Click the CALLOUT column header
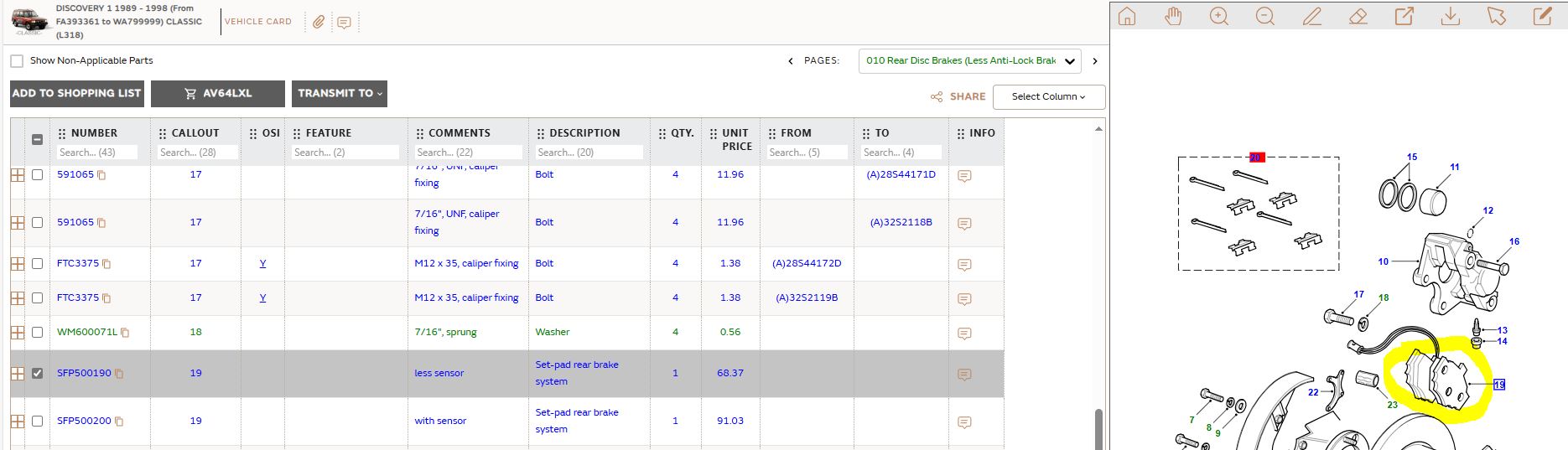Screen dimensions: 1568x450 [x=195, y=133]
